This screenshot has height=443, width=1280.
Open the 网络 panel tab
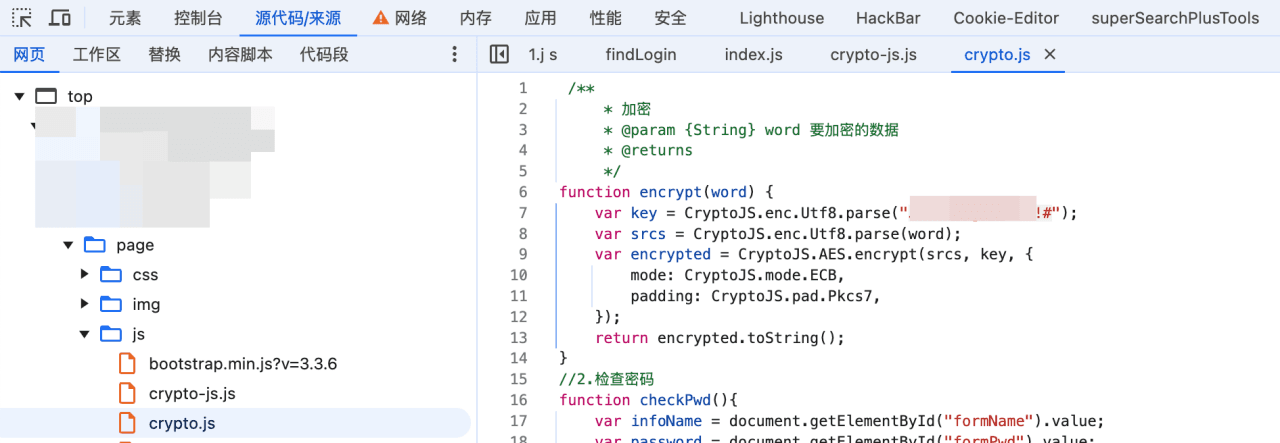[x=410, y=18]
